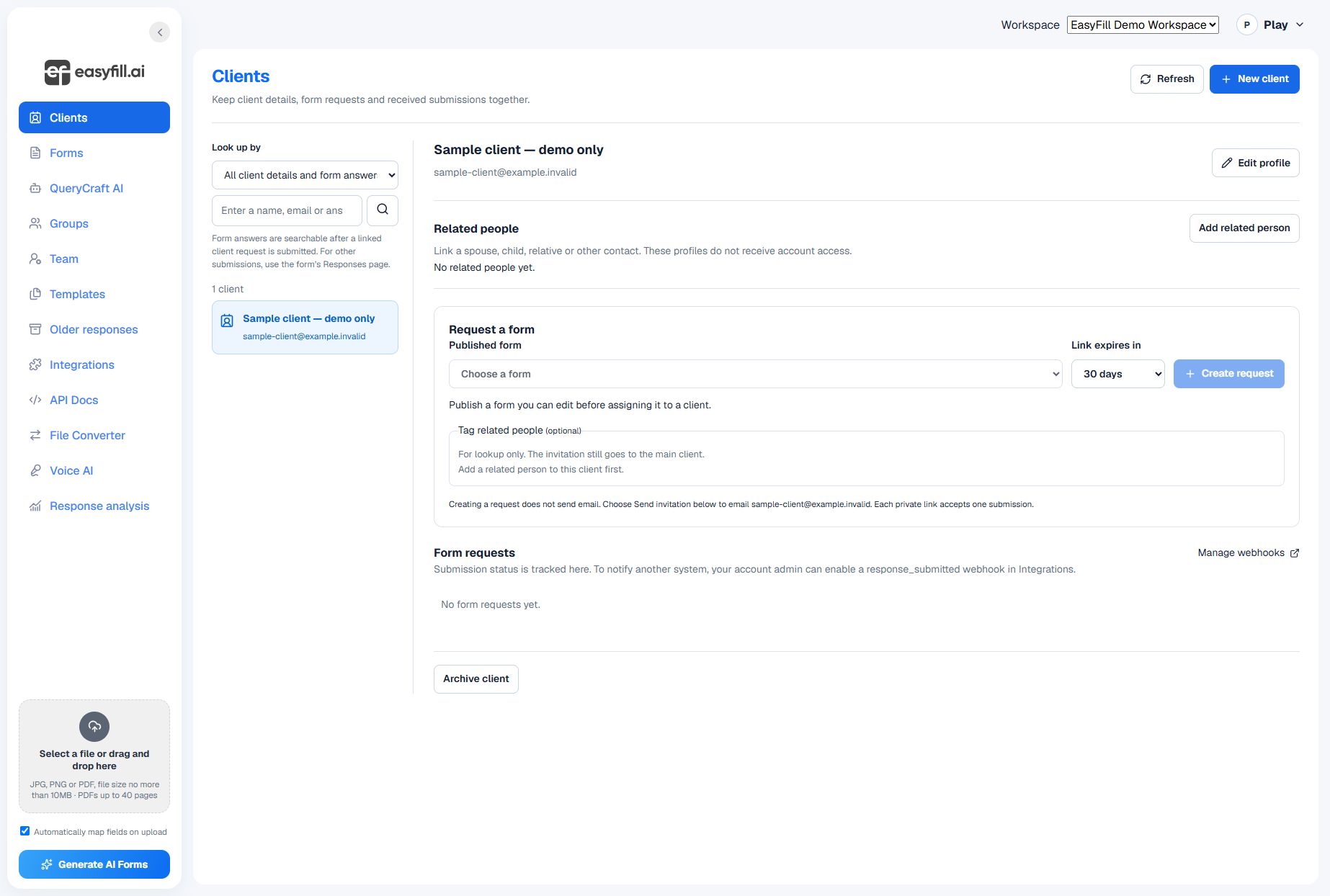Open the Groups section
Viewport: 1330px width, 896px height.
coord(94,223)
